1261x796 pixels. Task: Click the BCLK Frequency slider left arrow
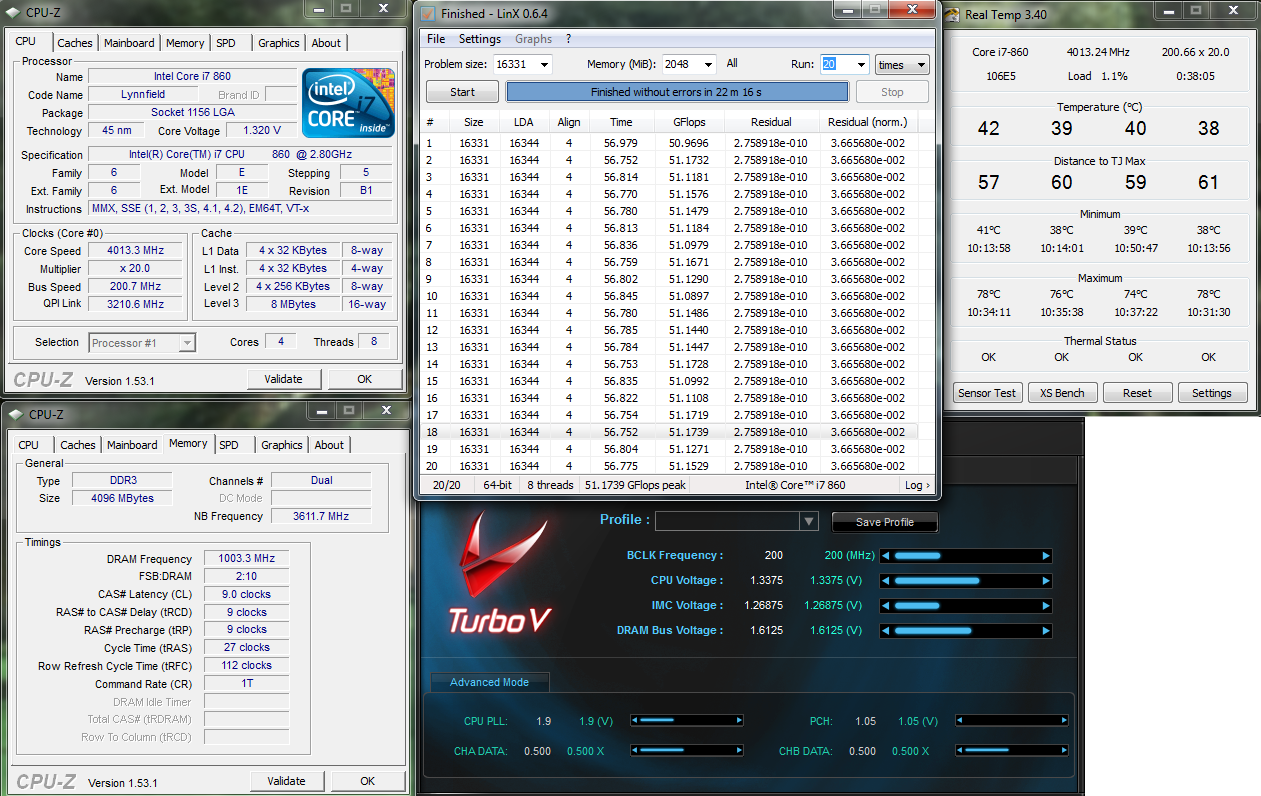886,556
